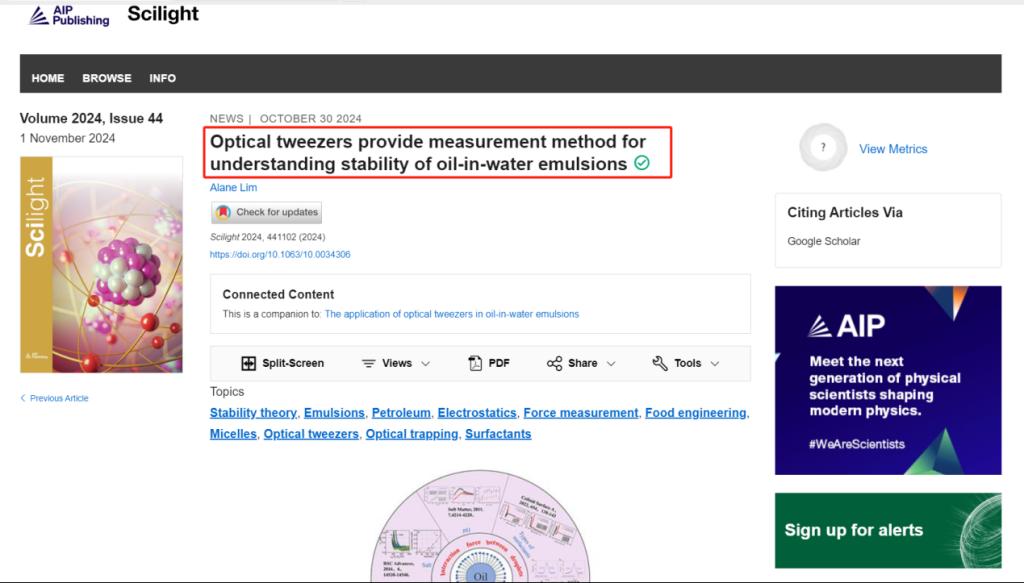Activate the Split-Screen label

[x=293, y=364]
